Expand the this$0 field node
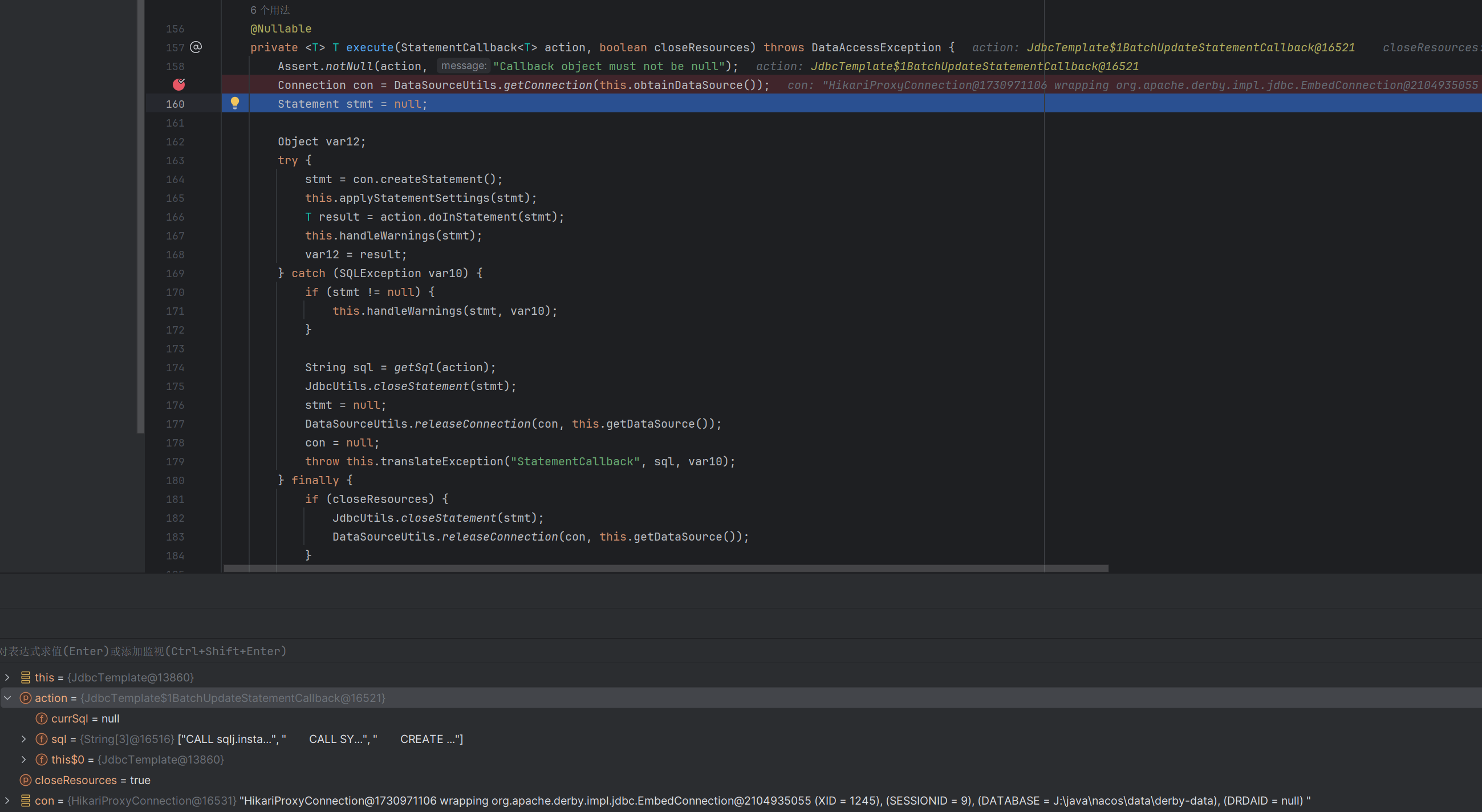This screenshot has height=812, width=1482. click(23, 760)
